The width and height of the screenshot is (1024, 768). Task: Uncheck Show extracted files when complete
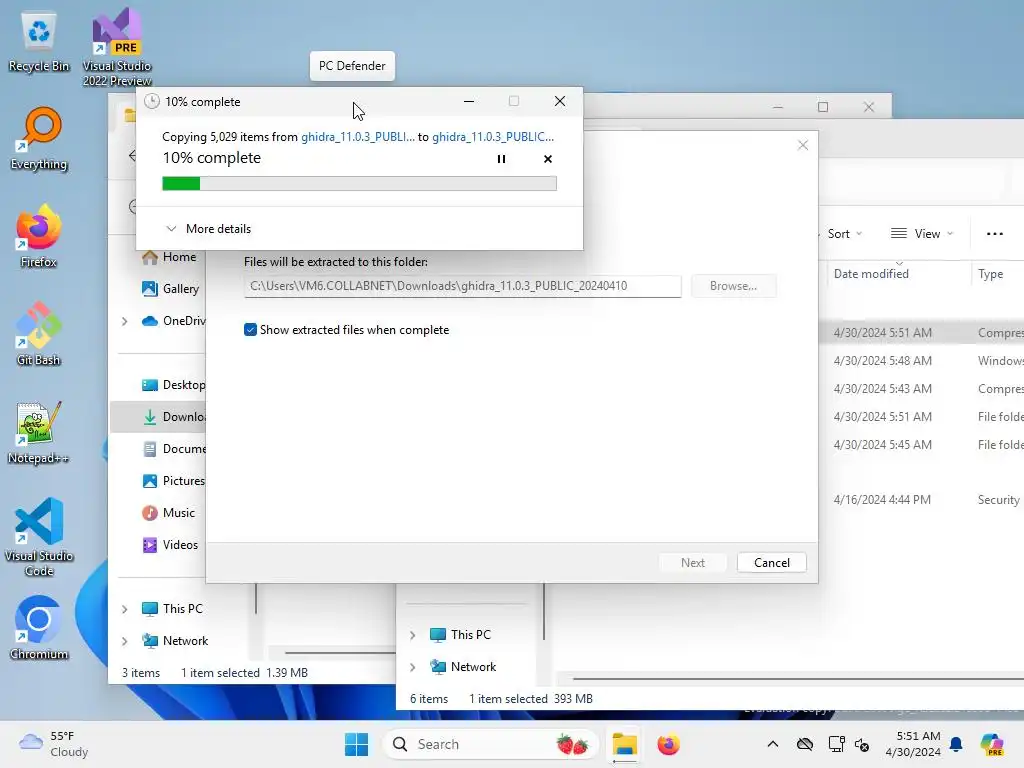click(250, 330)
